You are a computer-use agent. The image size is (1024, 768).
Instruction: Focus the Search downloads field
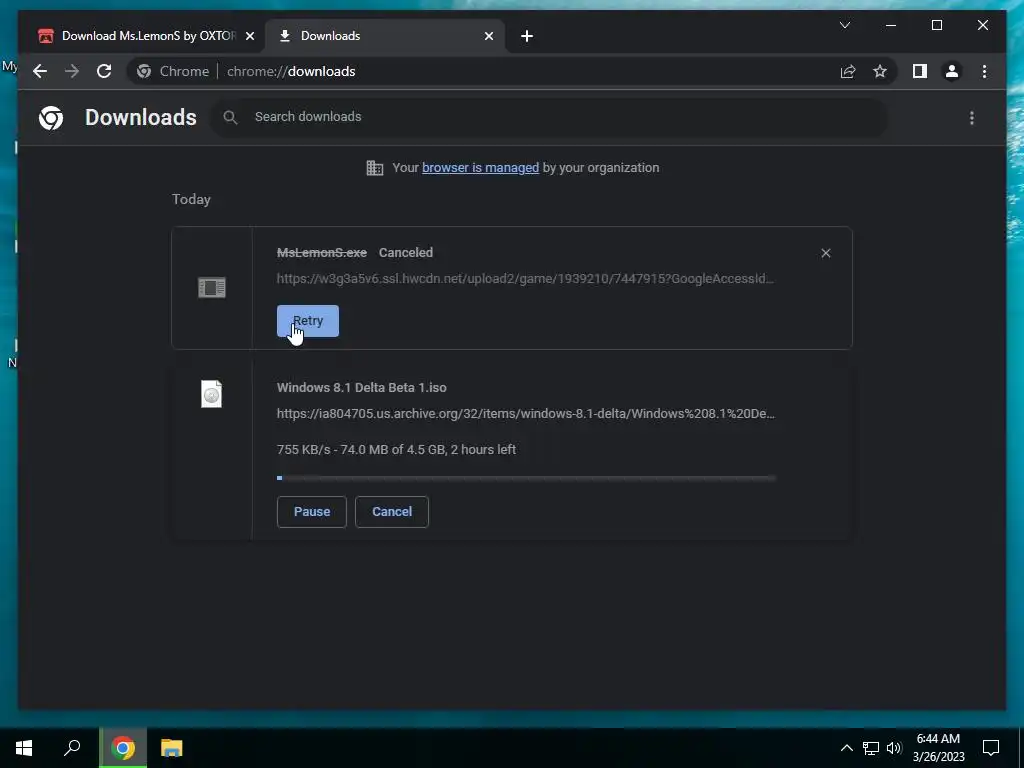549,118
